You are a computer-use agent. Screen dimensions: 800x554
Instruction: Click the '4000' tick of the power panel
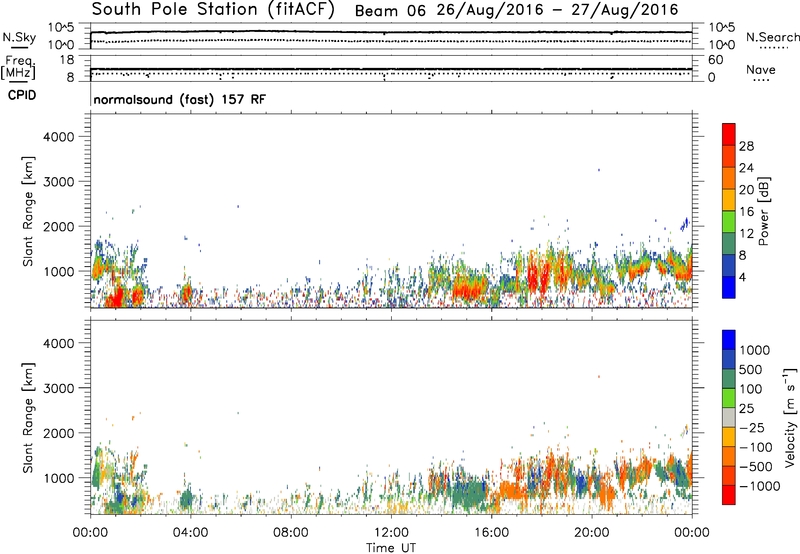59,137
